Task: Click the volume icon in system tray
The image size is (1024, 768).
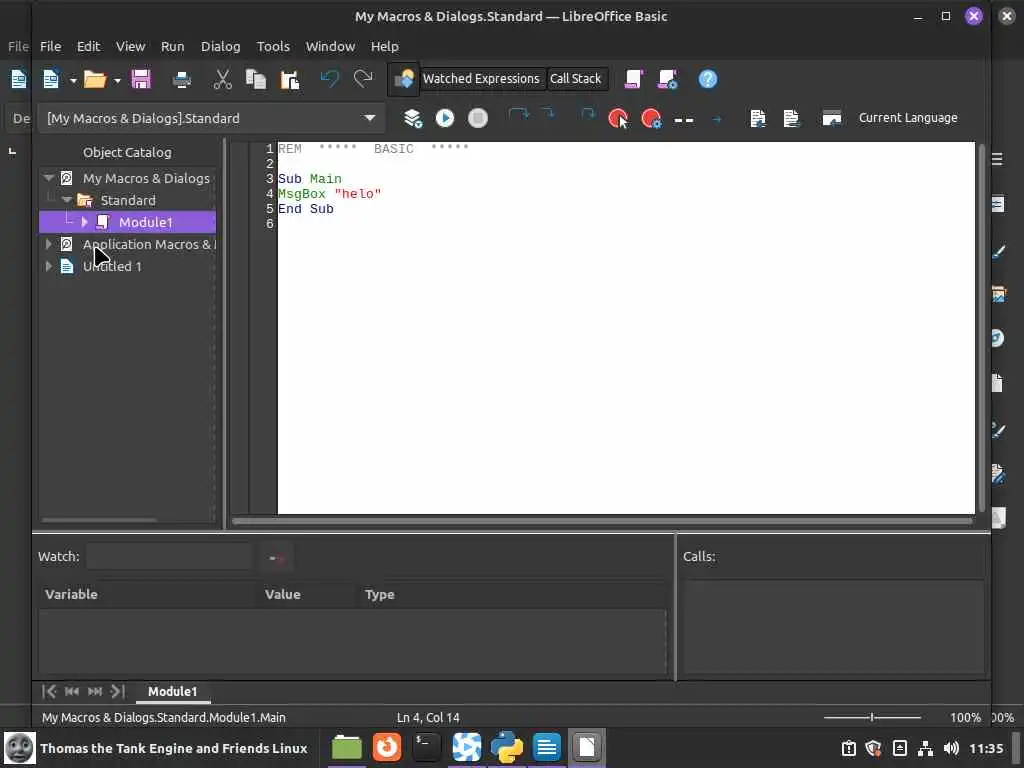Action: click(951, 748)
